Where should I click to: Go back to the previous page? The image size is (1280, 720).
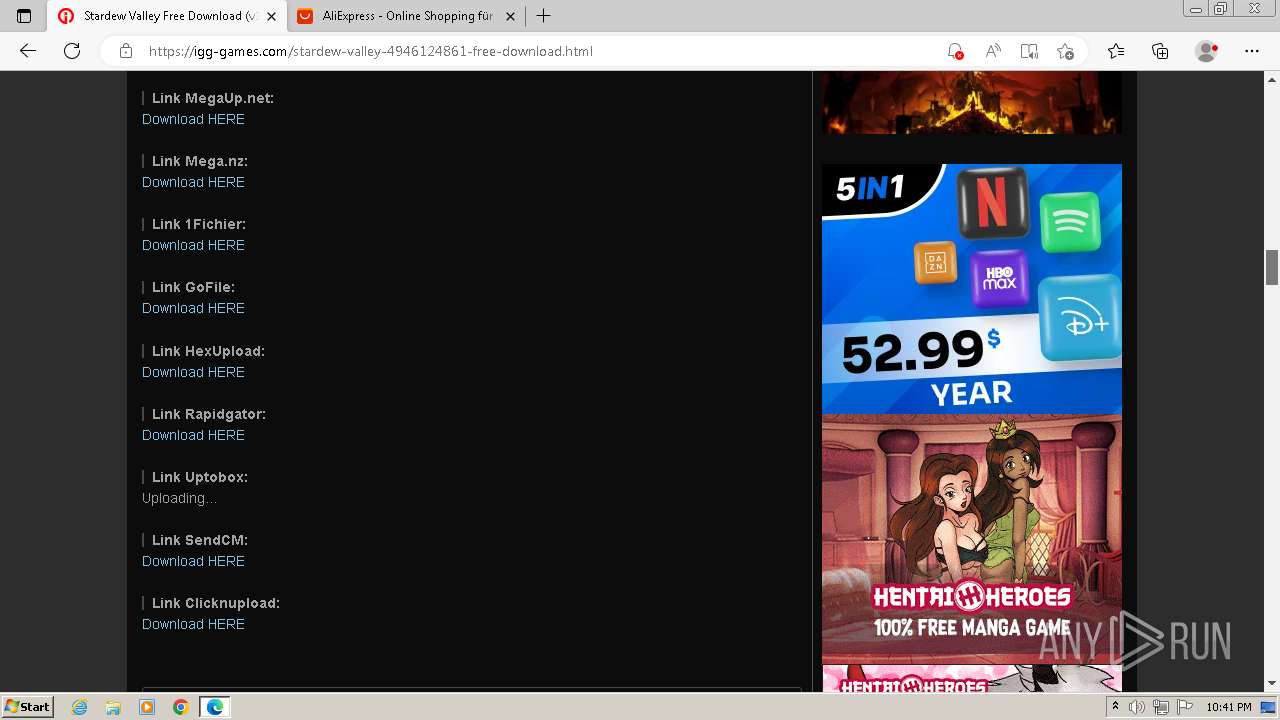28,51
